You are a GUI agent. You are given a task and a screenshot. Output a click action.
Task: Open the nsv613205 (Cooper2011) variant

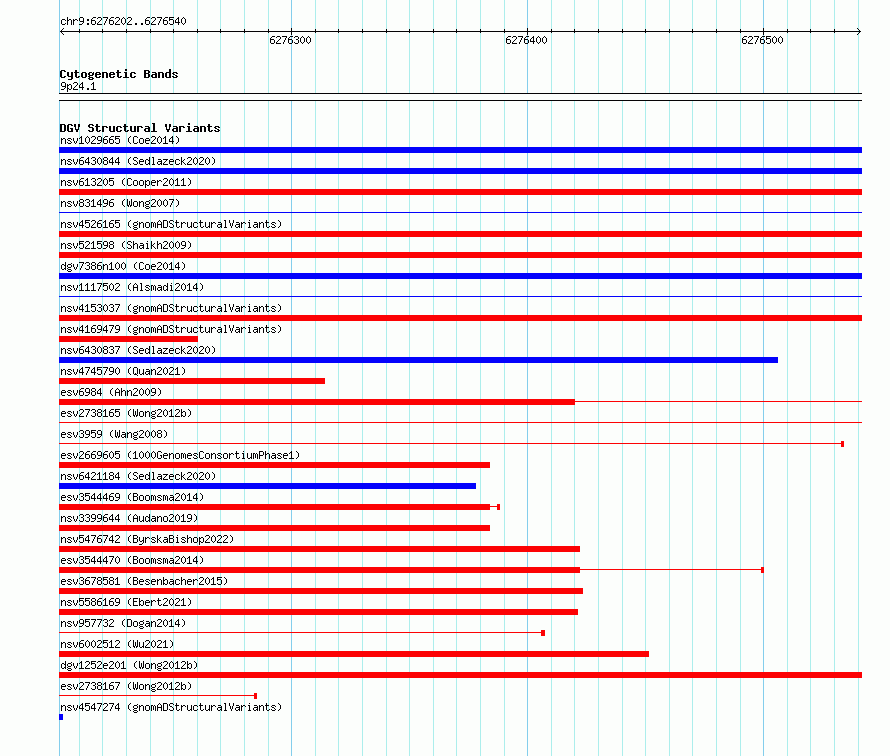pos(126,182)
